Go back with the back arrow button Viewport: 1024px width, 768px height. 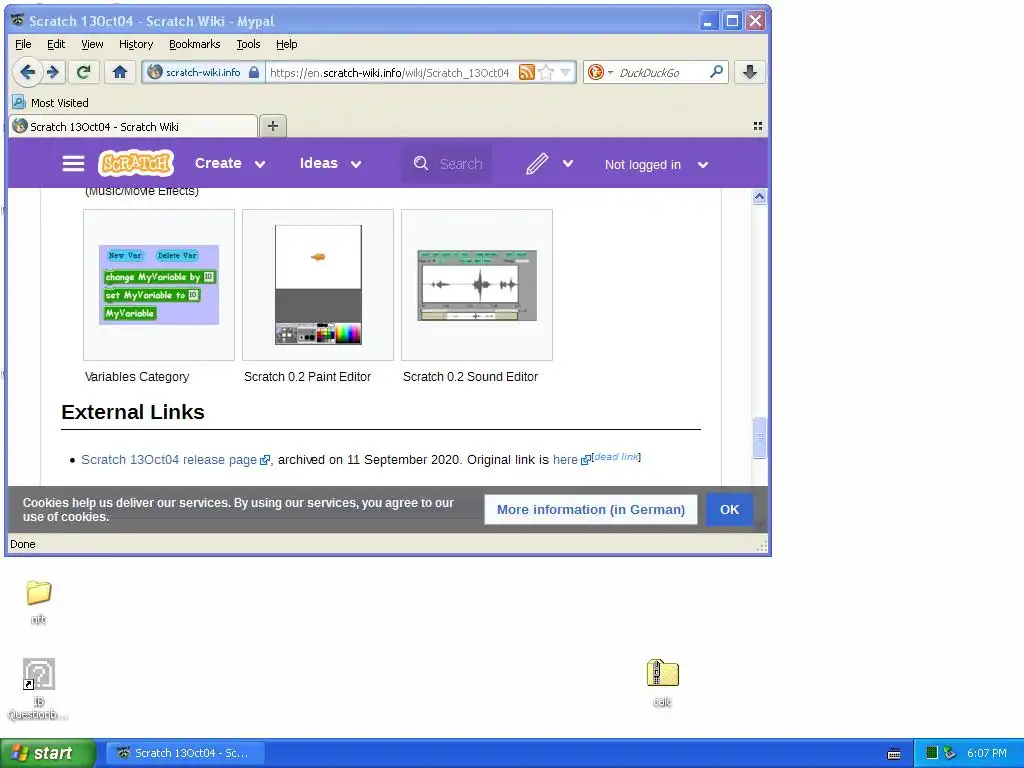click(27, 72)
